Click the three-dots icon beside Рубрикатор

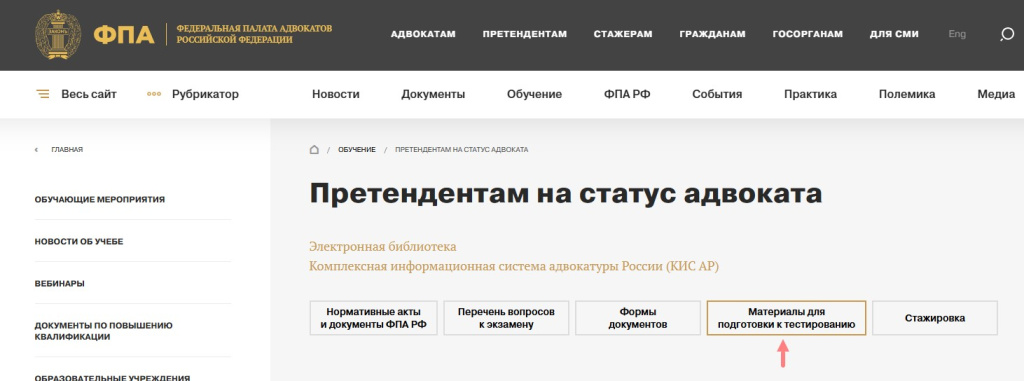(x=154, y=94)
